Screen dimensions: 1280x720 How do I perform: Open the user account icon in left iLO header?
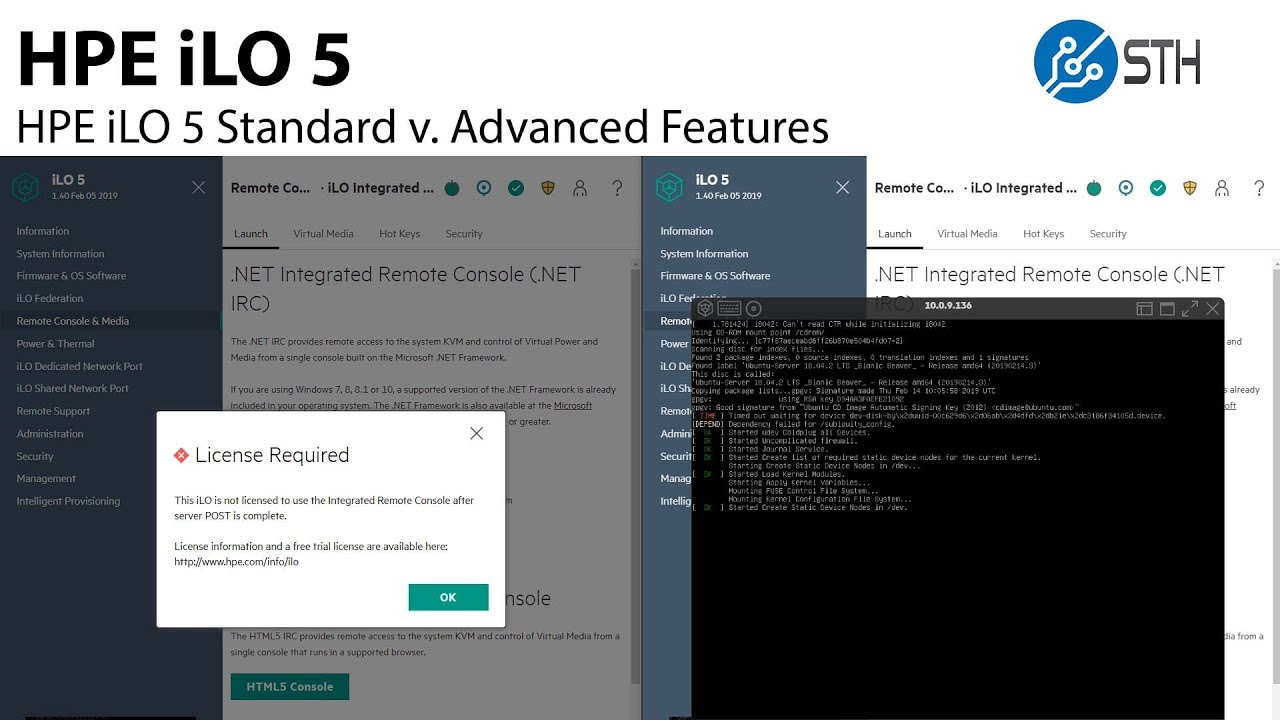[x=580, y=188]
